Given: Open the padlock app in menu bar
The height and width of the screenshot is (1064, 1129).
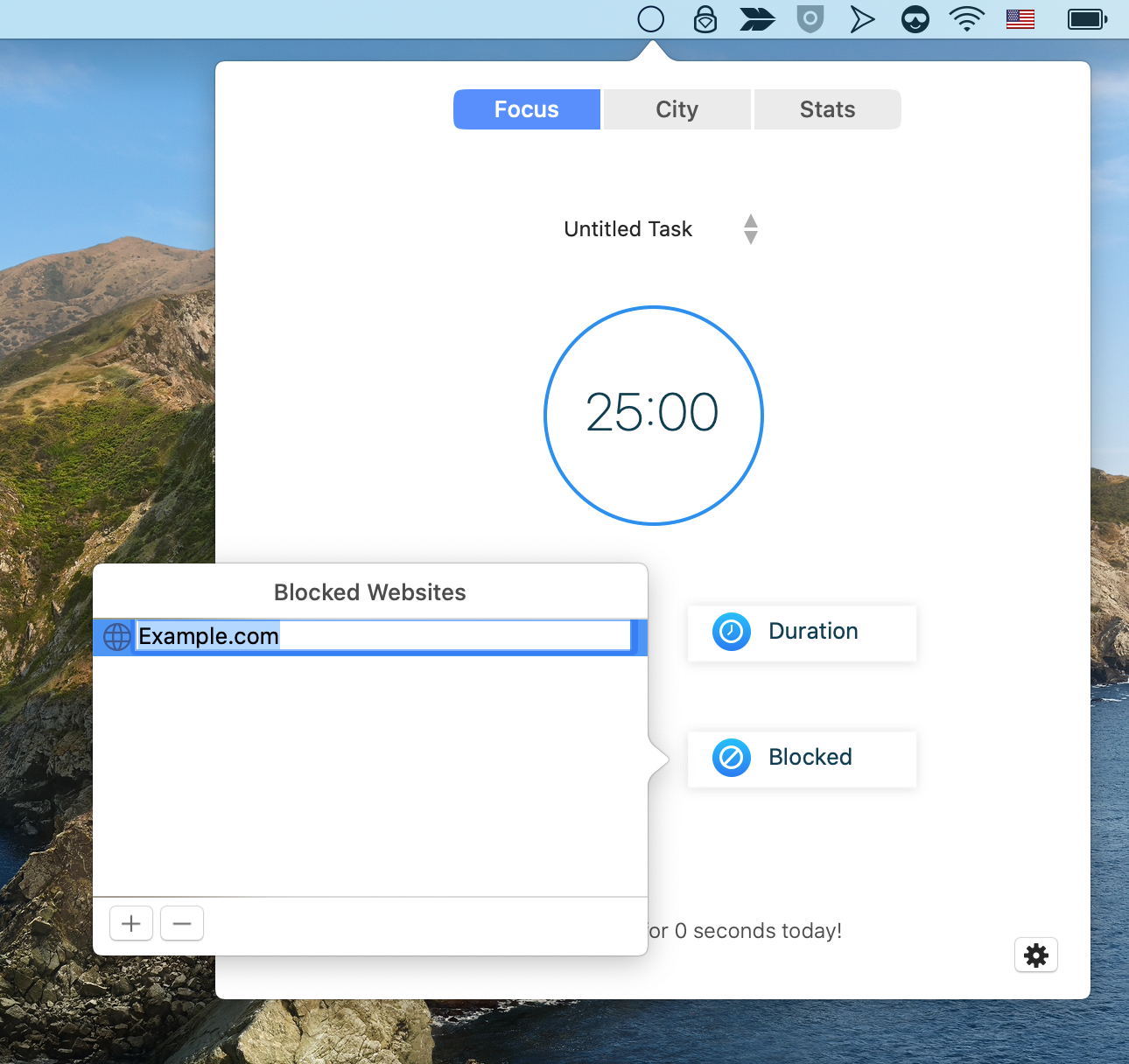Looking at the screenshot, I should click(x=705, y=18).
